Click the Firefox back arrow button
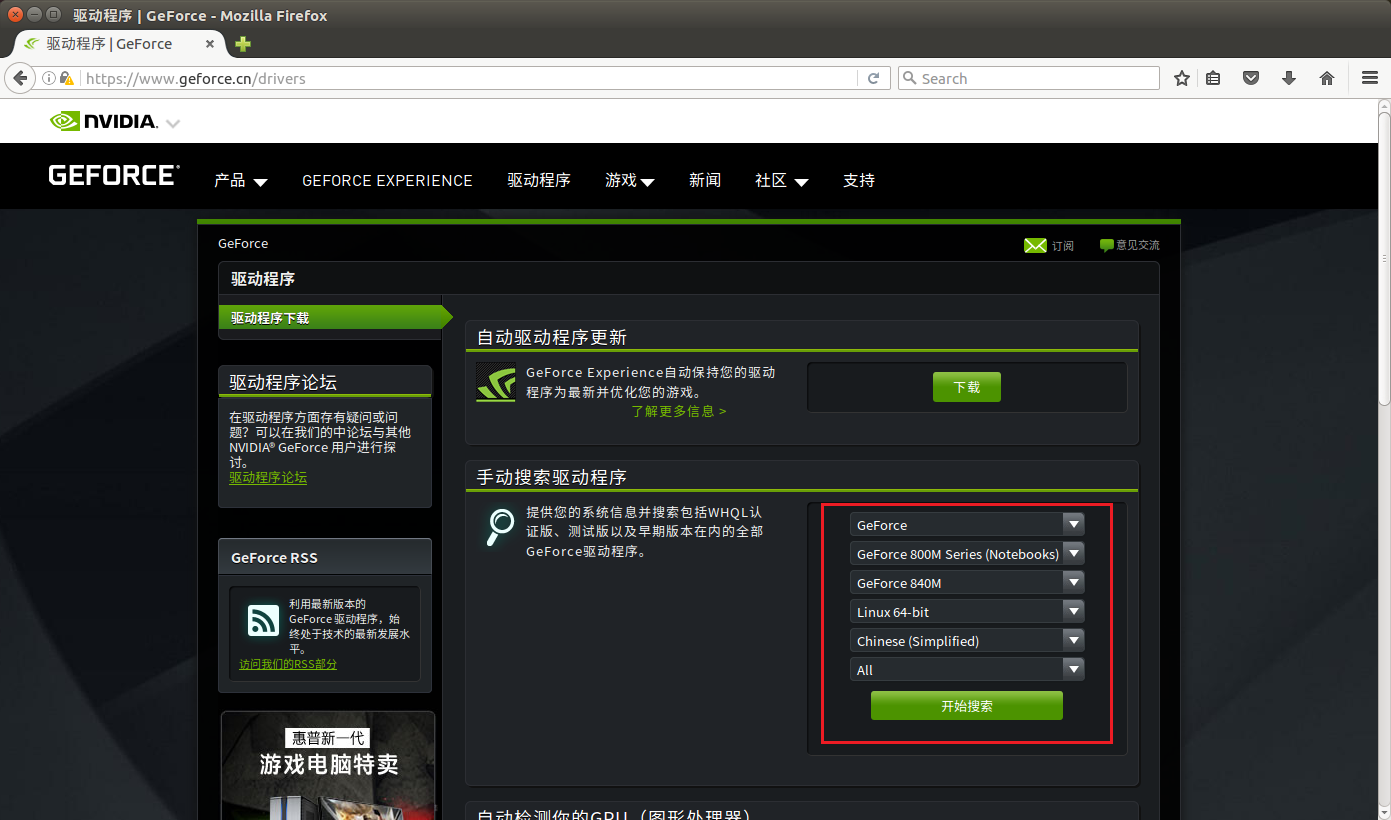Screen dimensions: 1391x820 [x=19, y=78]
